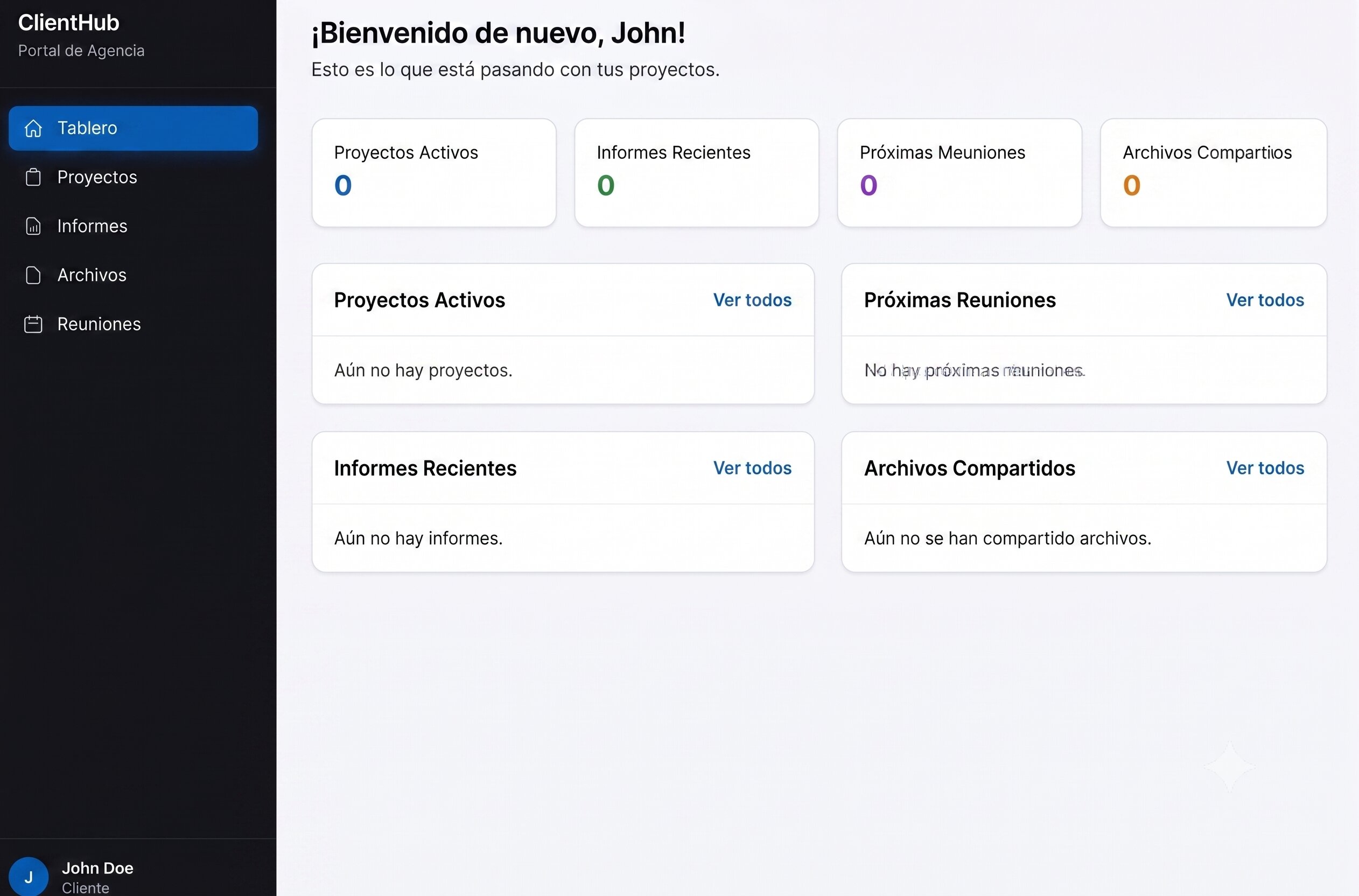Click Ver todos for Próximas Reuniones
Image resolution: width=1359 pixels, height=896 pixels.
pos(1265,300)
